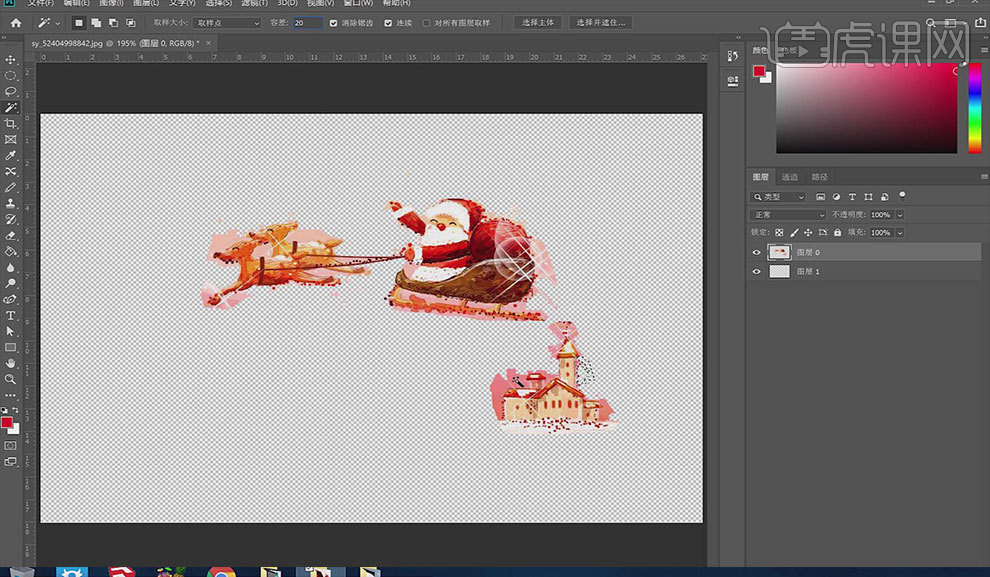Viewport: 990px width, 577px height.
Task: Select the Type tool
Action: point(11,316)
